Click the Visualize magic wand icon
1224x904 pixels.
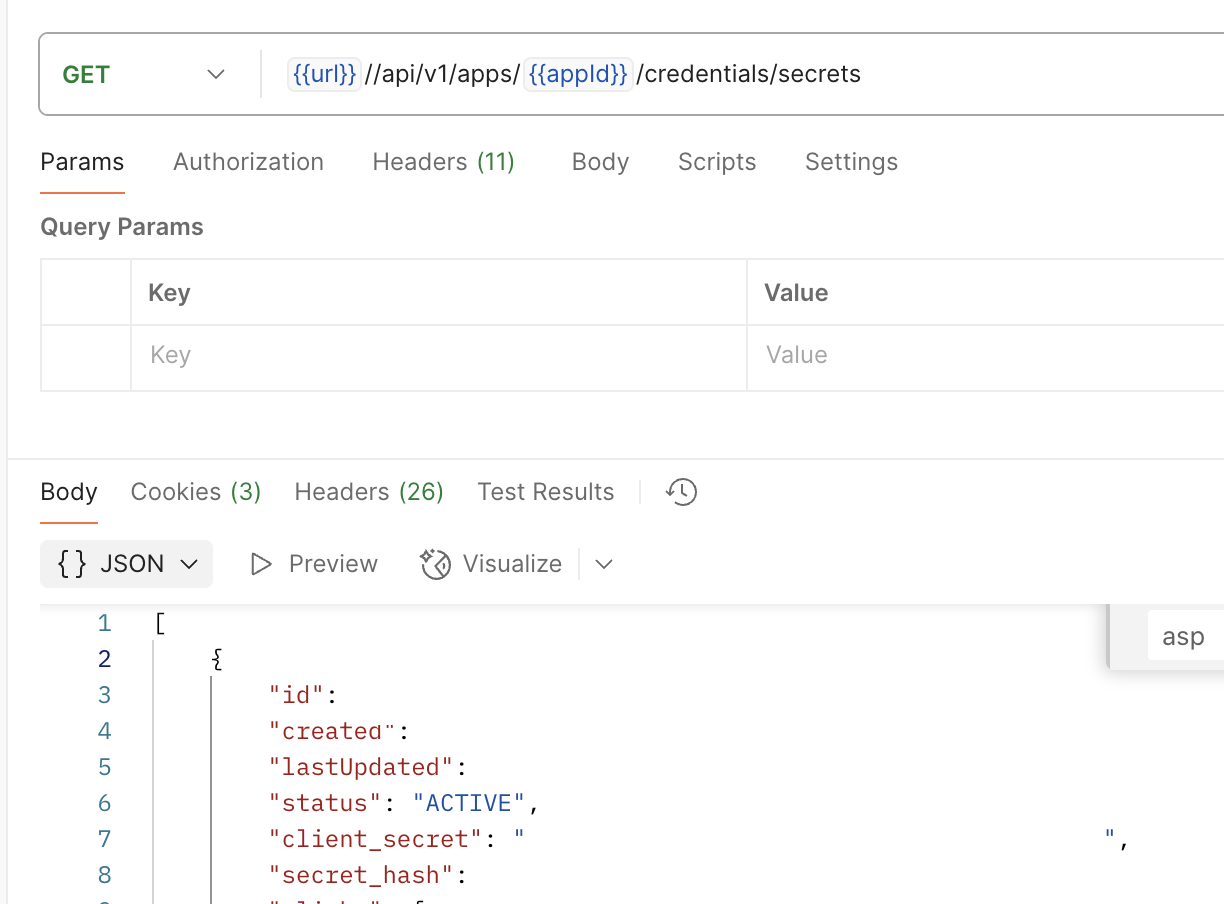pos(436,564)
